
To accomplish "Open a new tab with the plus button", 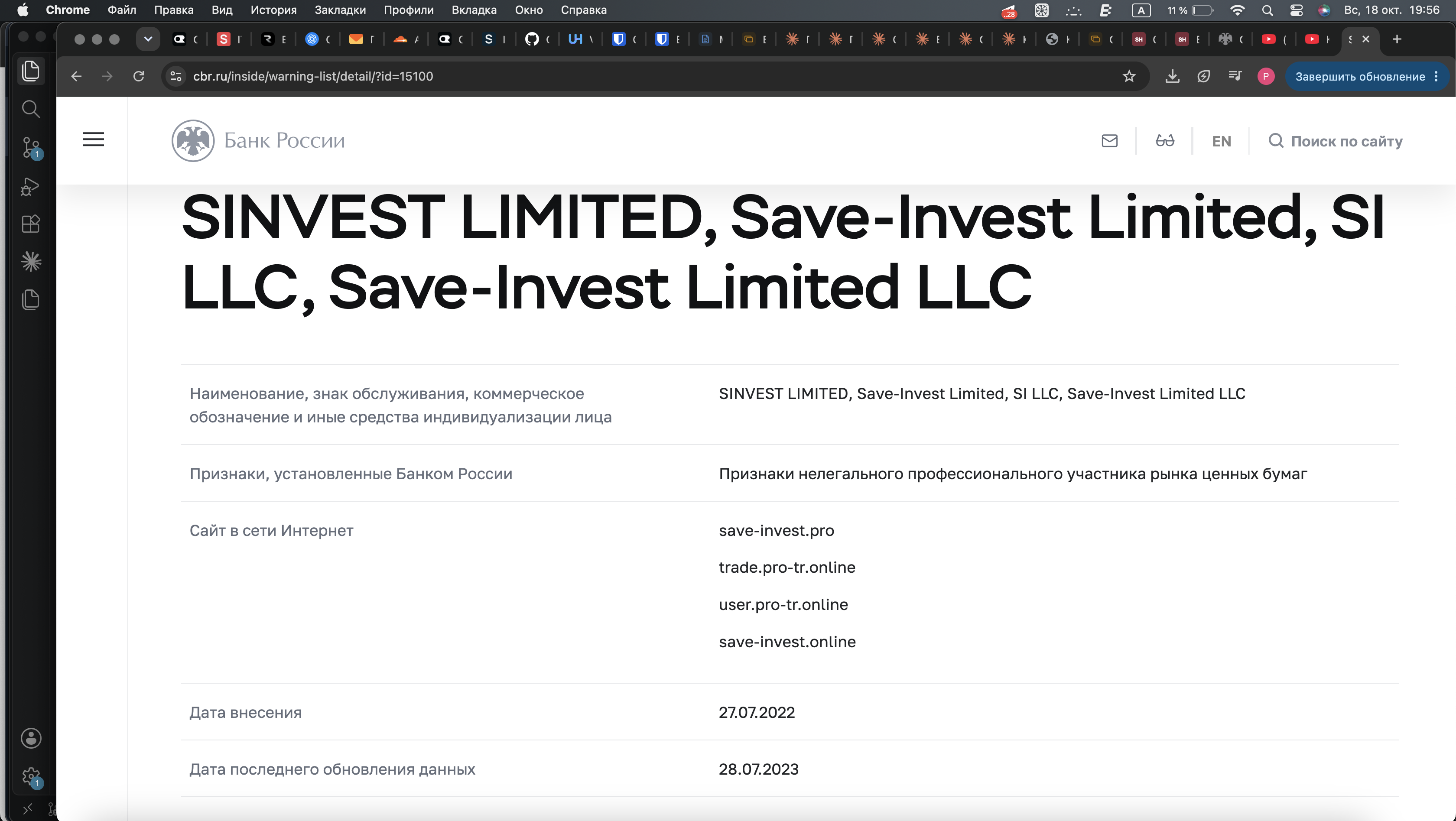I will pos(1397,39).
